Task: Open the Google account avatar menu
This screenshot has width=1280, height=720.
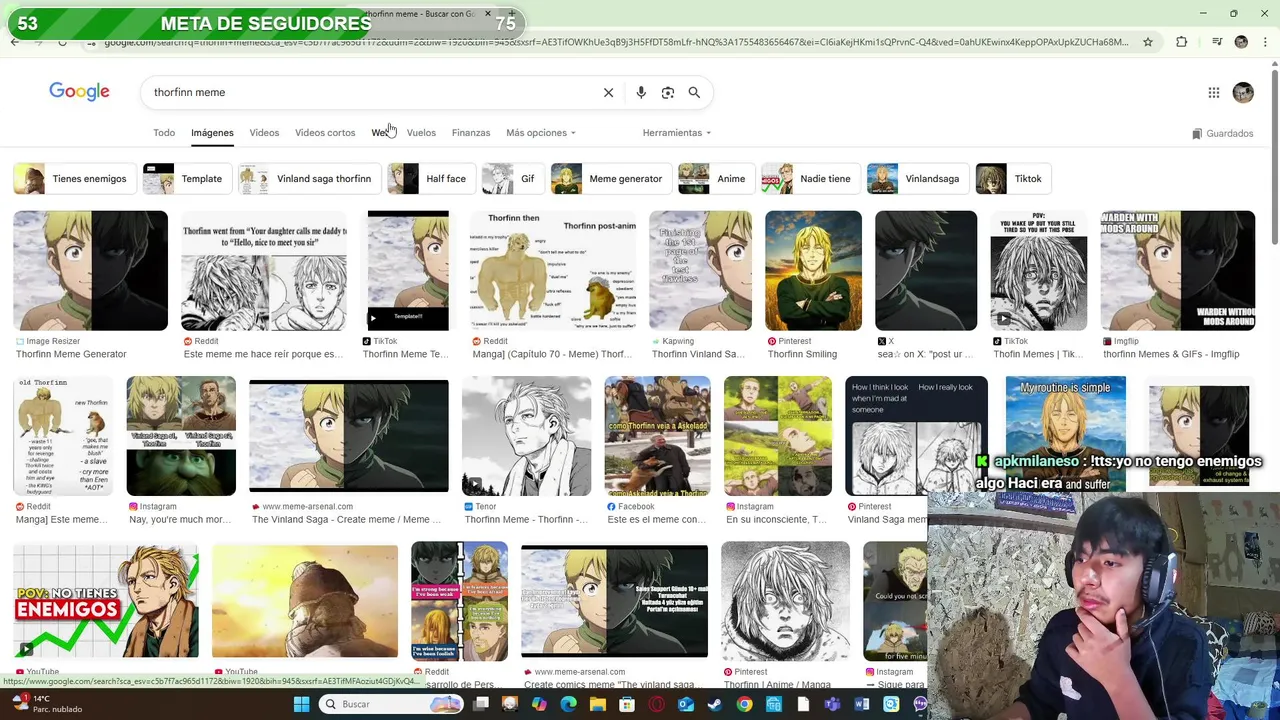Action: [x=1243, y=92]
